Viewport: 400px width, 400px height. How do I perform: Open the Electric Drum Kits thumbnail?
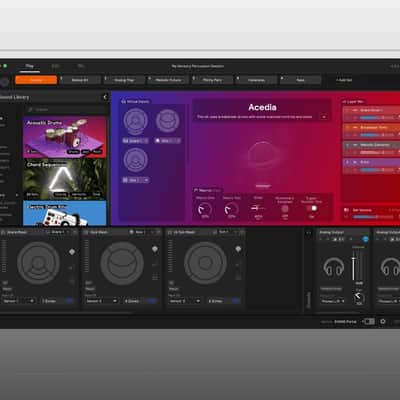(x=65, y=213)
